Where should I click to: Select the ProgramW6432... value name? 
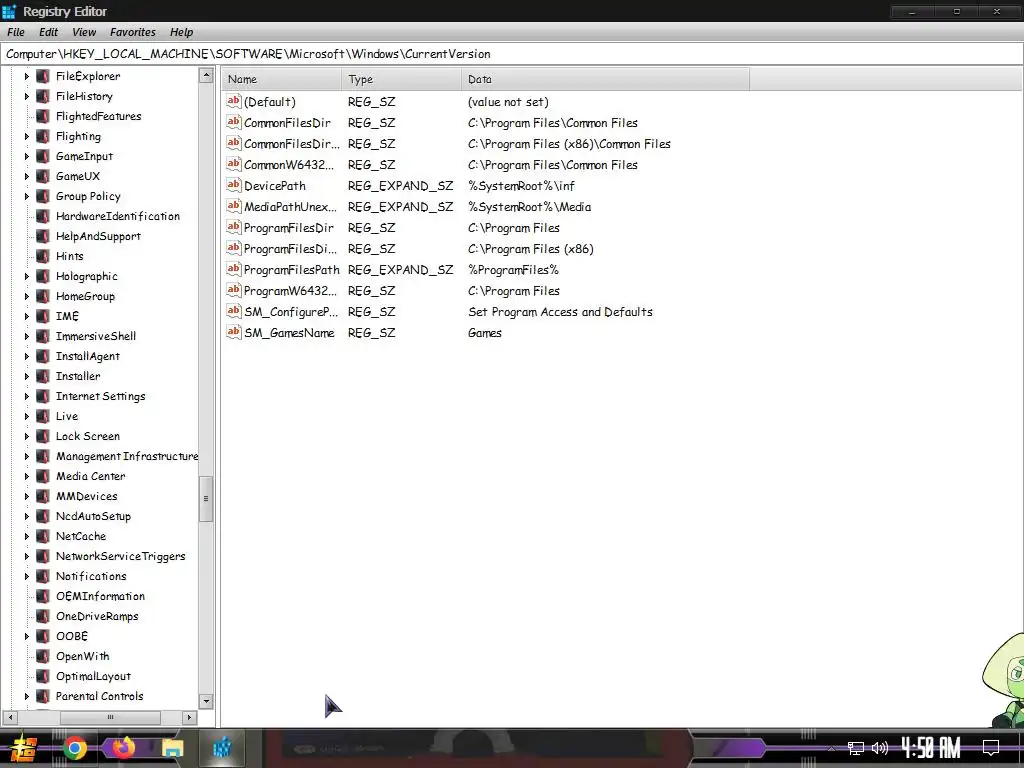coord(291,291)
